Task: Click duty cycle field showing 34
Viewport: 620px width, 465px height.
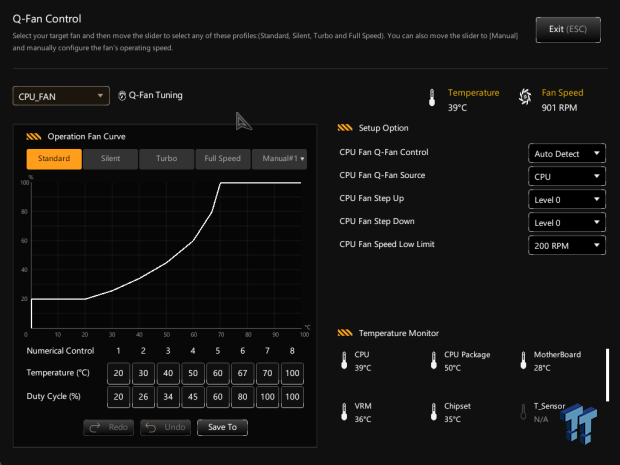Action: tap(168, 397)
